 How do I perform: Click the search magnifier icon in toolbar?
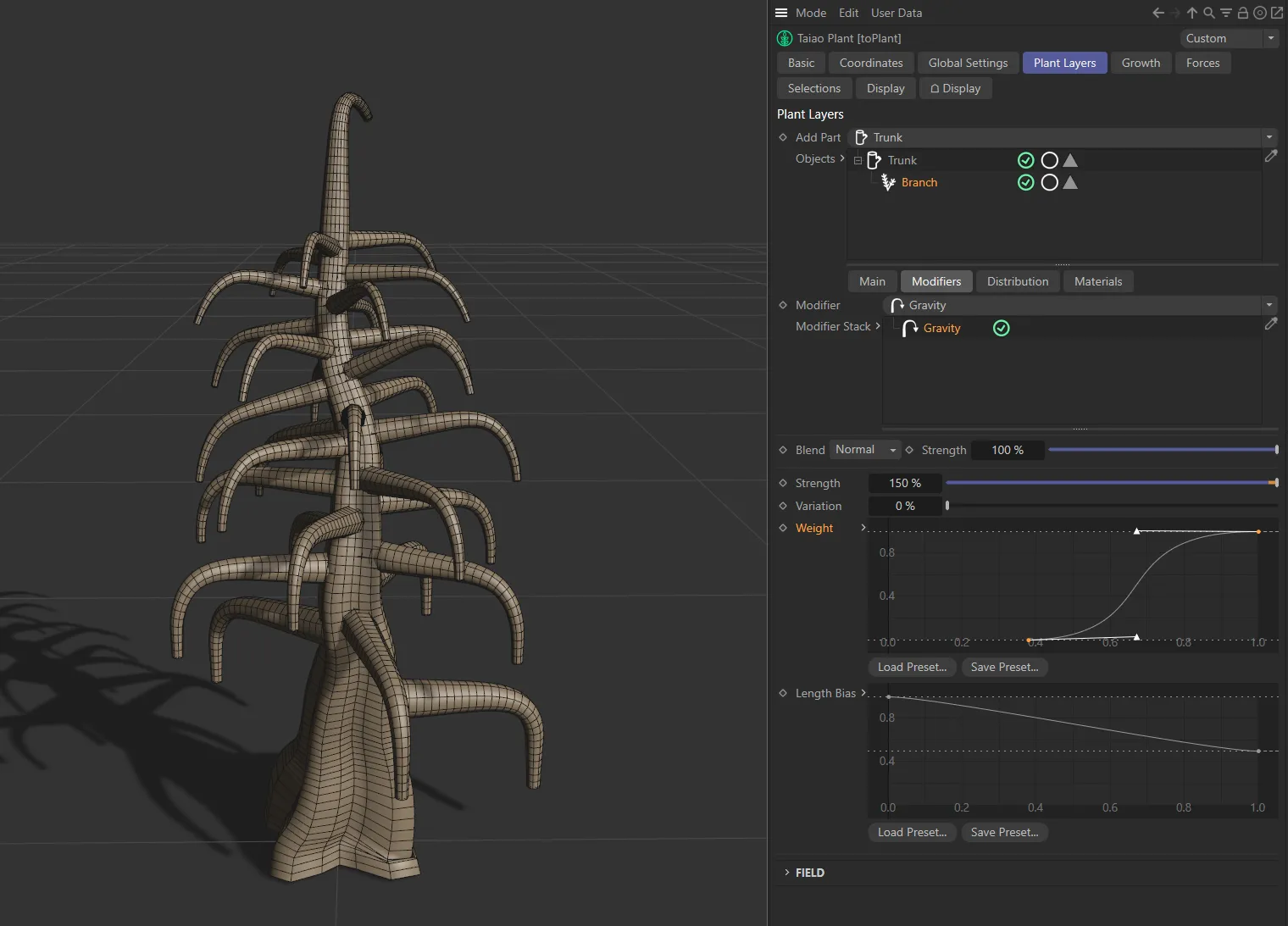(x=1208, y=13)
